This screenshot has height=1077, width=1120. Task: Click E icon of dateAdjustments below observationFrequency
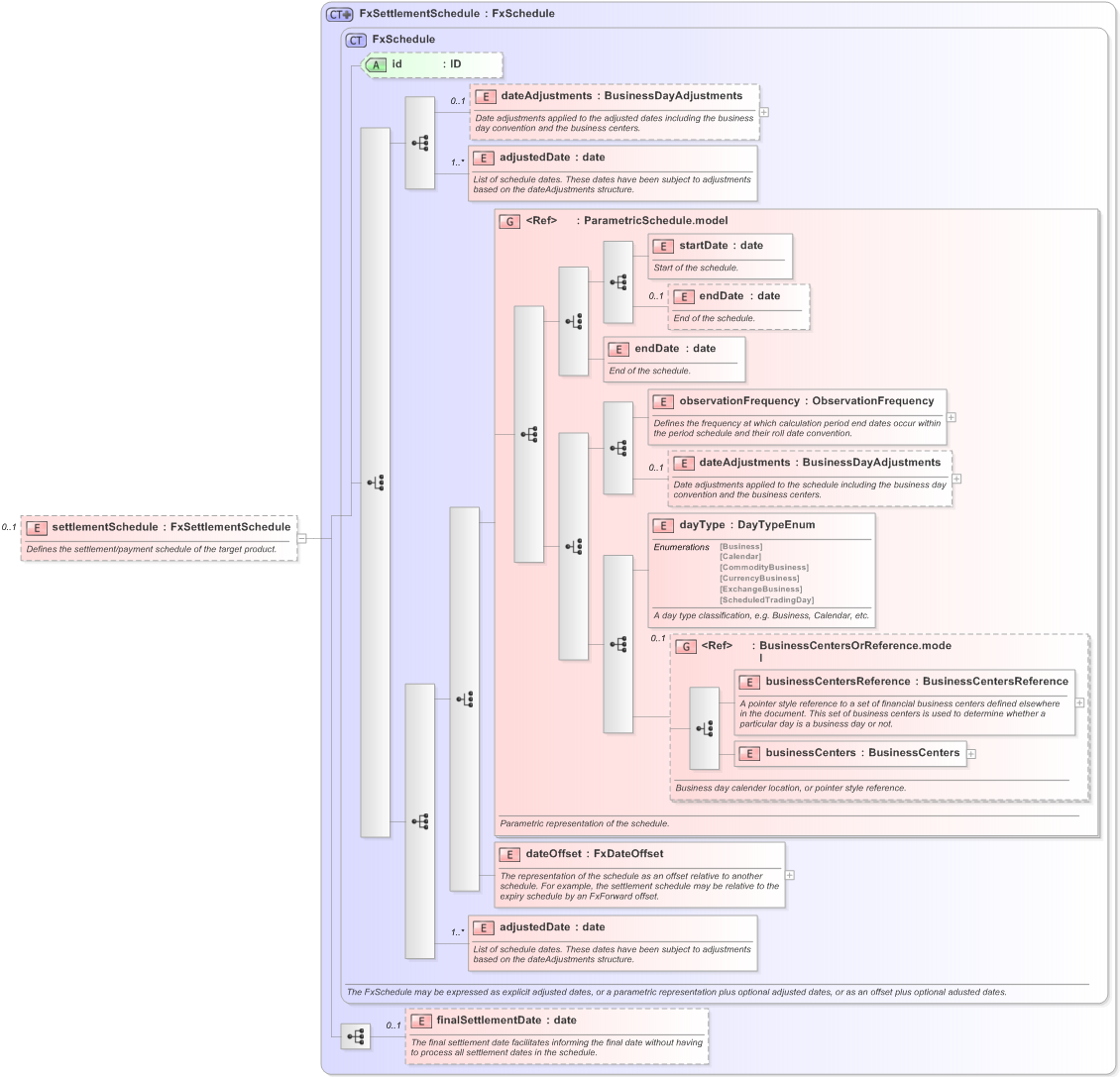point(684,464)
